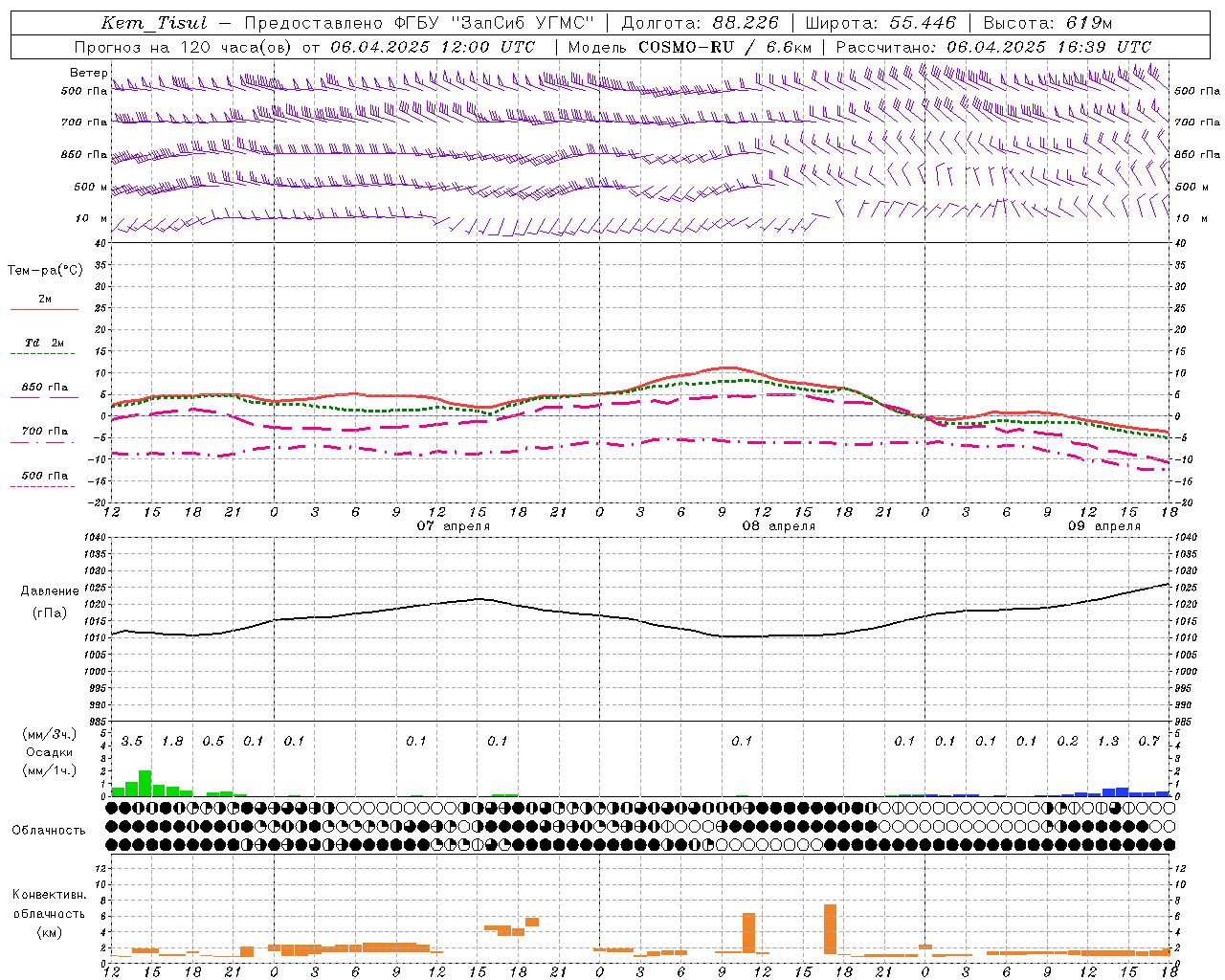1225x980 pixels.
Task: Select the elevation text Высота: 619м
Action: pos(1048,23)
